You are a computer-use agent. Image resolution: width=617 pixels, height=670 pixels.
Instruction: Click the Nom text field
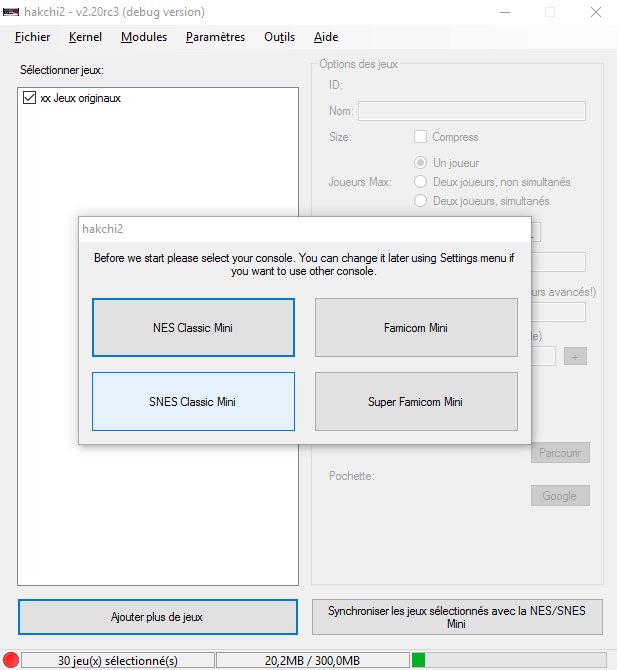coord(471,111)
